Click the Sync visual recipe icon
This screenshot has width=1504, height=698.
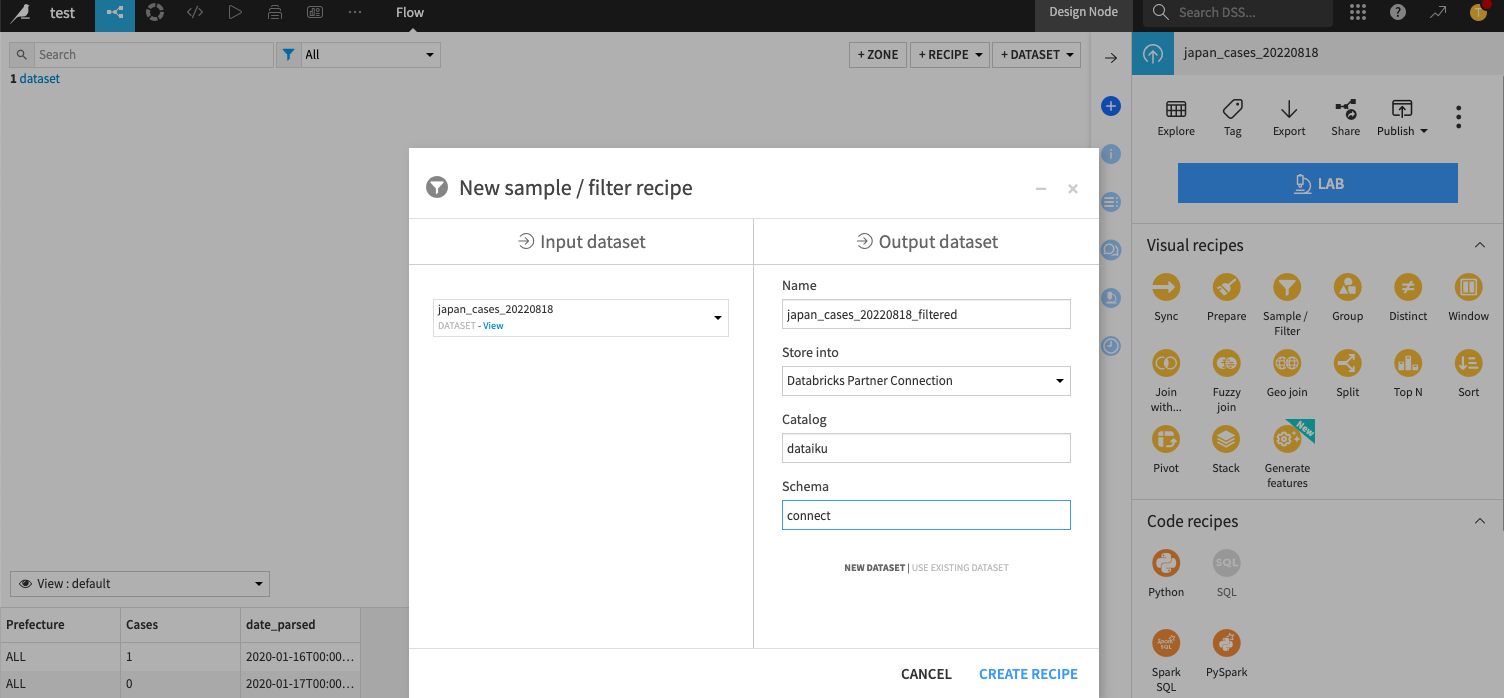tap(1166, 288)
